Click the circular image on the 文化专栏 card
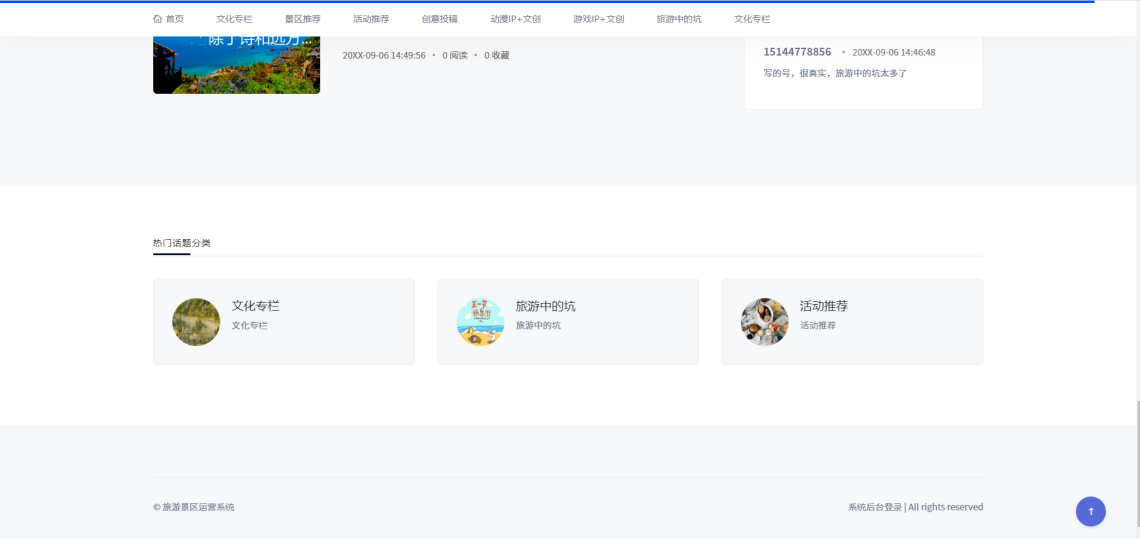Image resolution: width=1140 pixels, height=539 pixels. [196, 322]
